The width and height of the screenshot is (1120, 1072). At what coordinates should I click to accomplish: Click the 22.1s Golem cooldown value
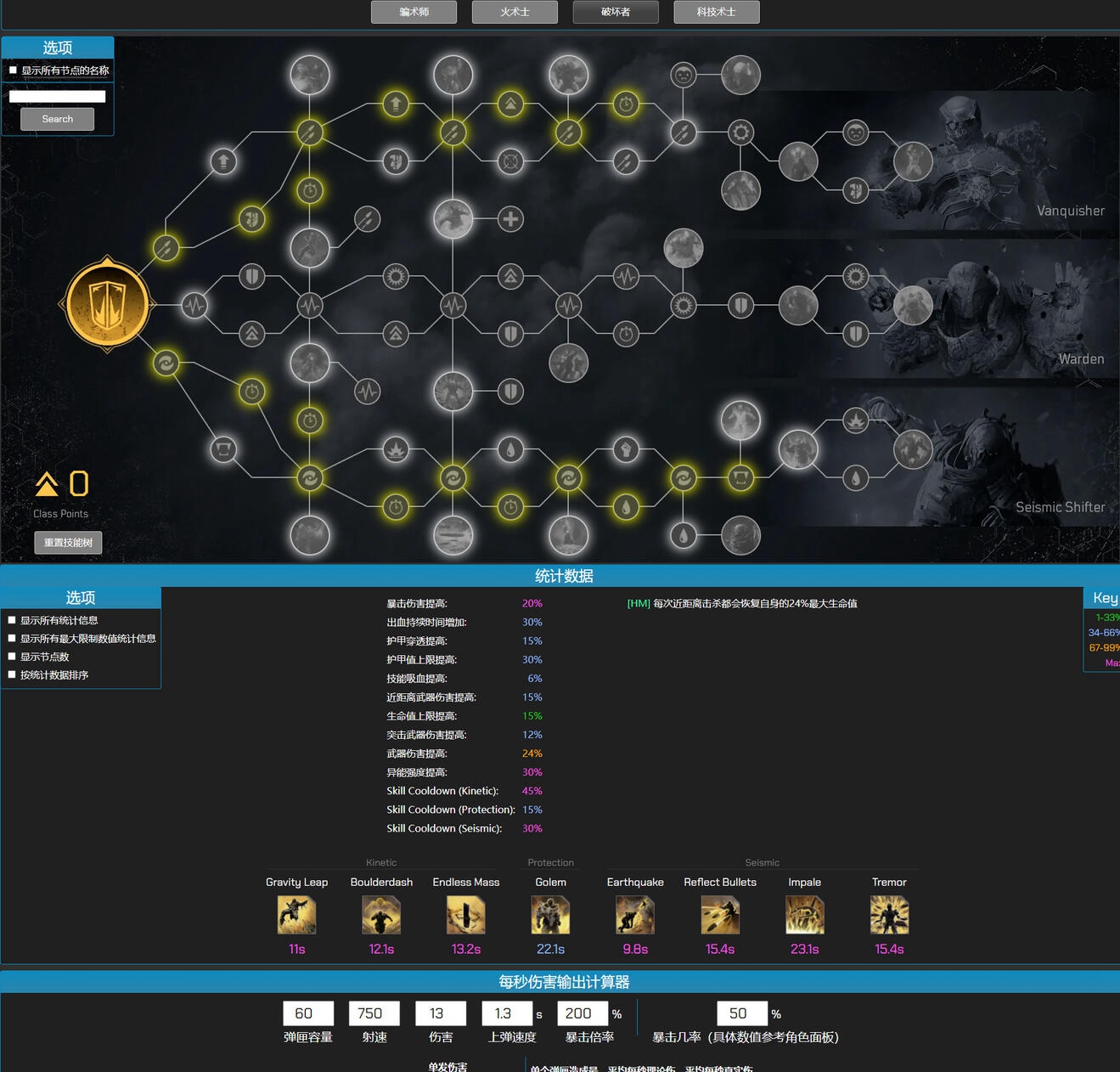(x=550, y=949)
